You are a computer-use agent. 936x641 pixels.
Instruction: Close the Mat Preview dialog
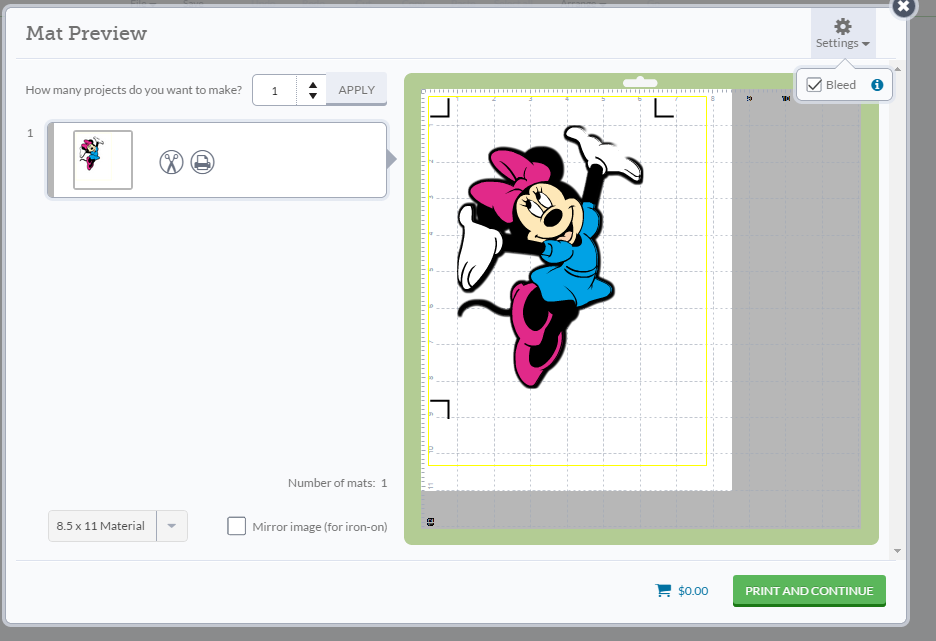pyautogui.click(x=904, y=7)
